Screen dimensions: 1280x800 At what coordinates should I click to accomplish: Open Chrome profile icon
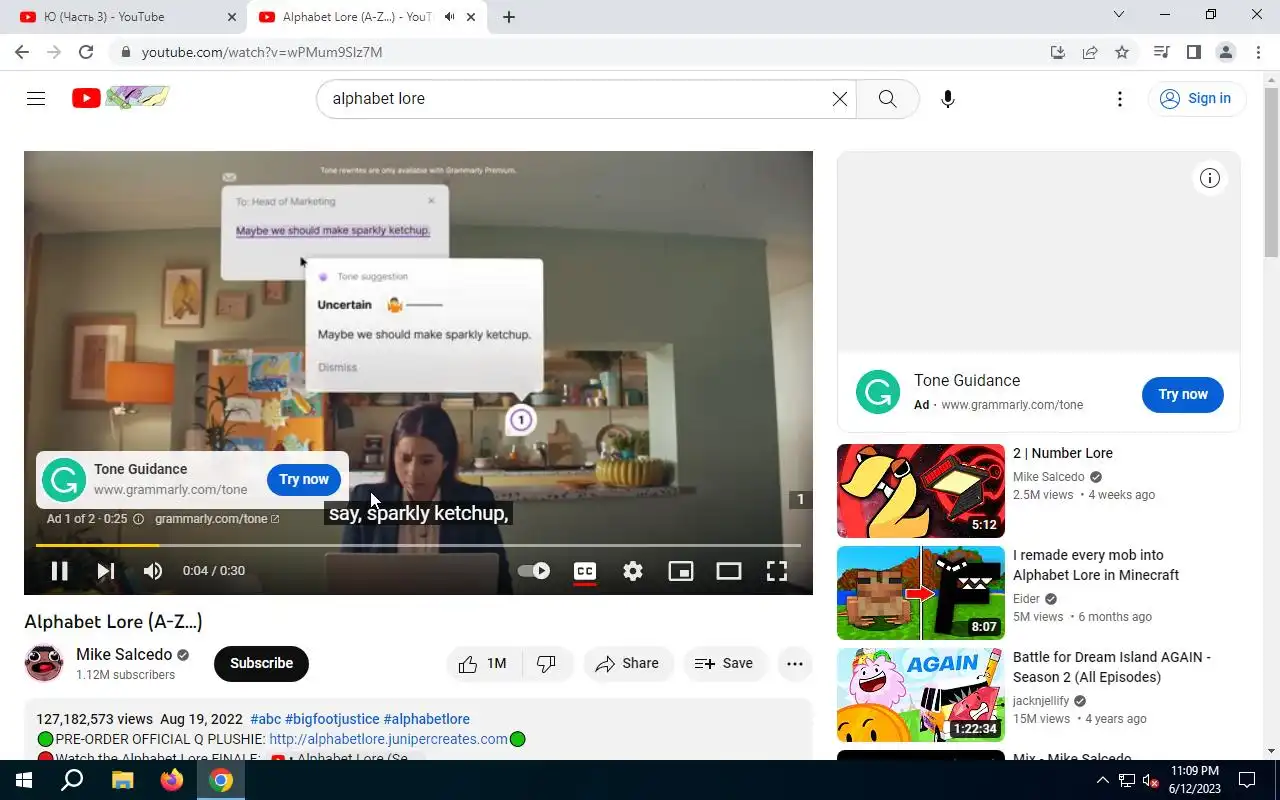(x=1225, y=52)
